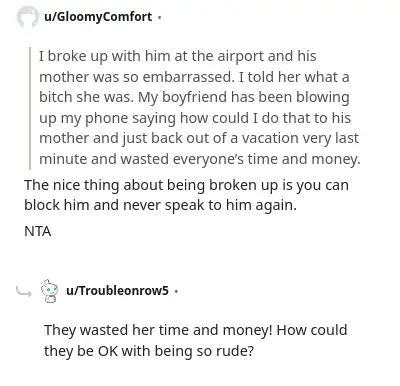400x386 pixels.
Task: Click the comment 'The nice thing about being broken up'
Action: 186,195
